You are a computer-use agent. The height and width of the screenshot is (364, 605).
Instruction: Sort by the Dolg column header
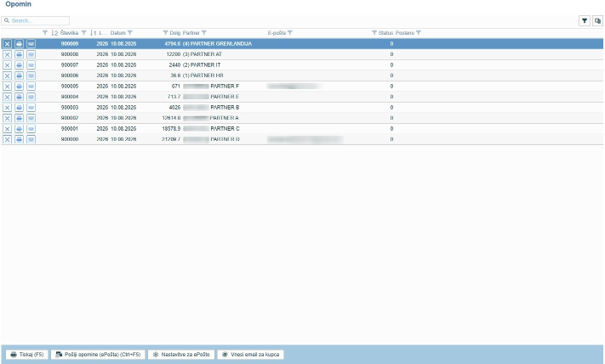coord(175,33)
